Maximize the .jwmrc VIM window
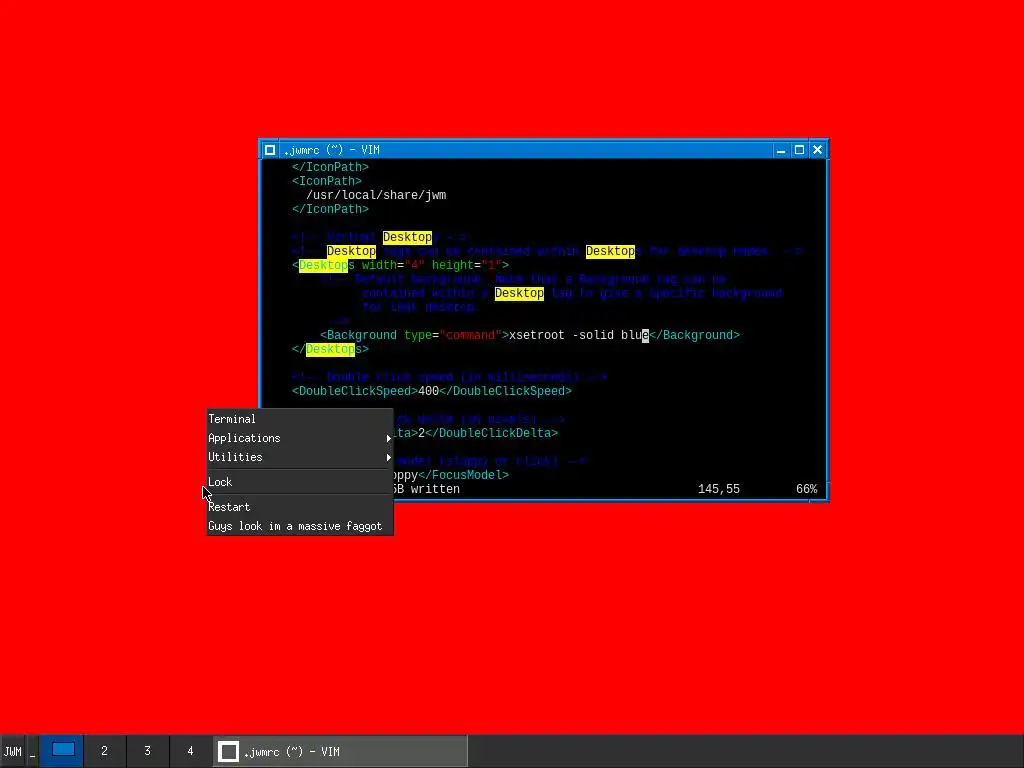1024x768 pixels. pos(799,150)
